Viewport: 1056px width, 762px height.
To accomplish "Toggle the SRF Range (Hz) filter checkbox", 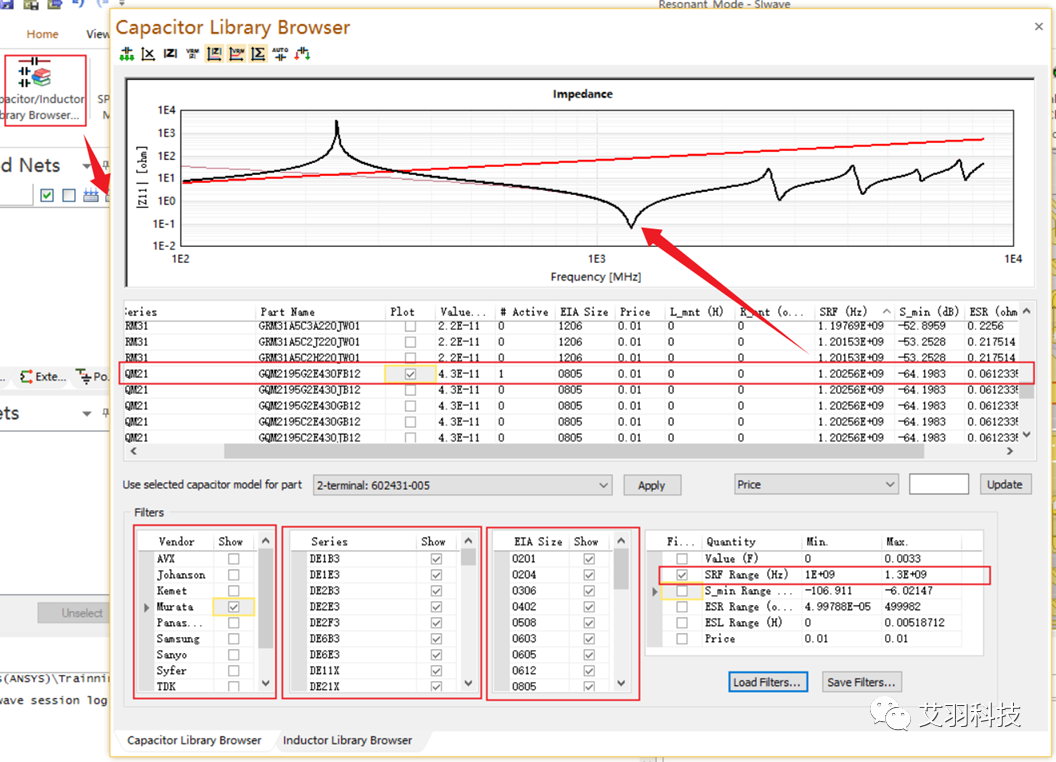I will point(682,575).
